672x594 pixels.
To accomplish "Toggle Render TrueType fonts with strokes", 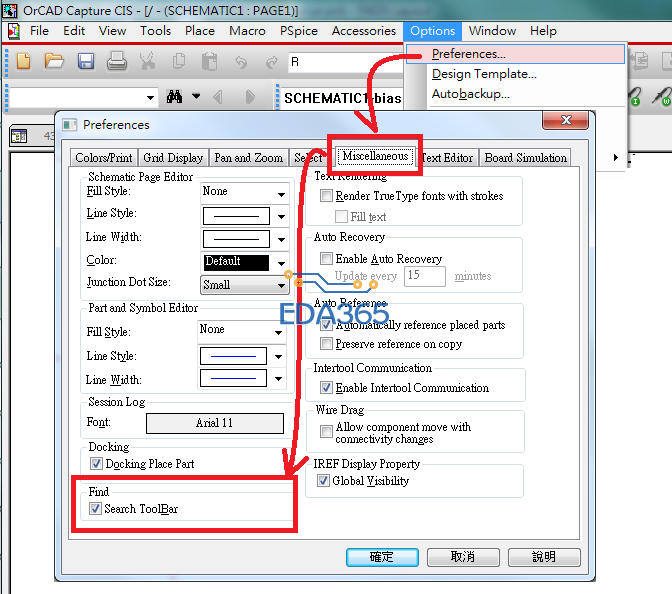I will pos(326,196).
